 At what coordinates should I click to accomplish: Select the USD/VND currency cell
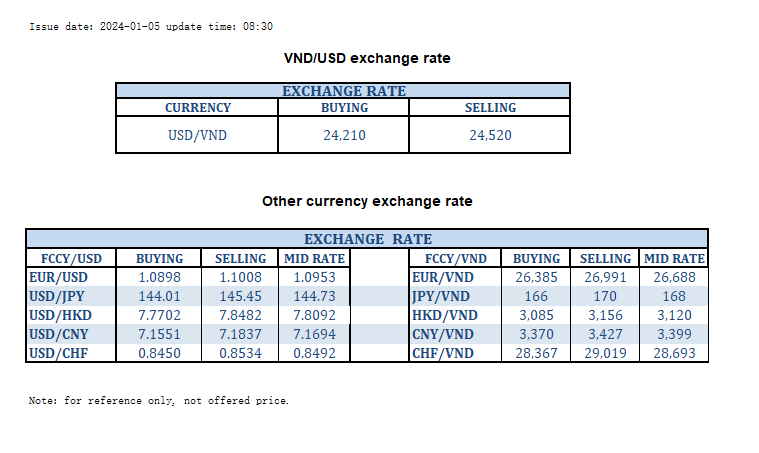pyautogui.click(x=197, y=135)
